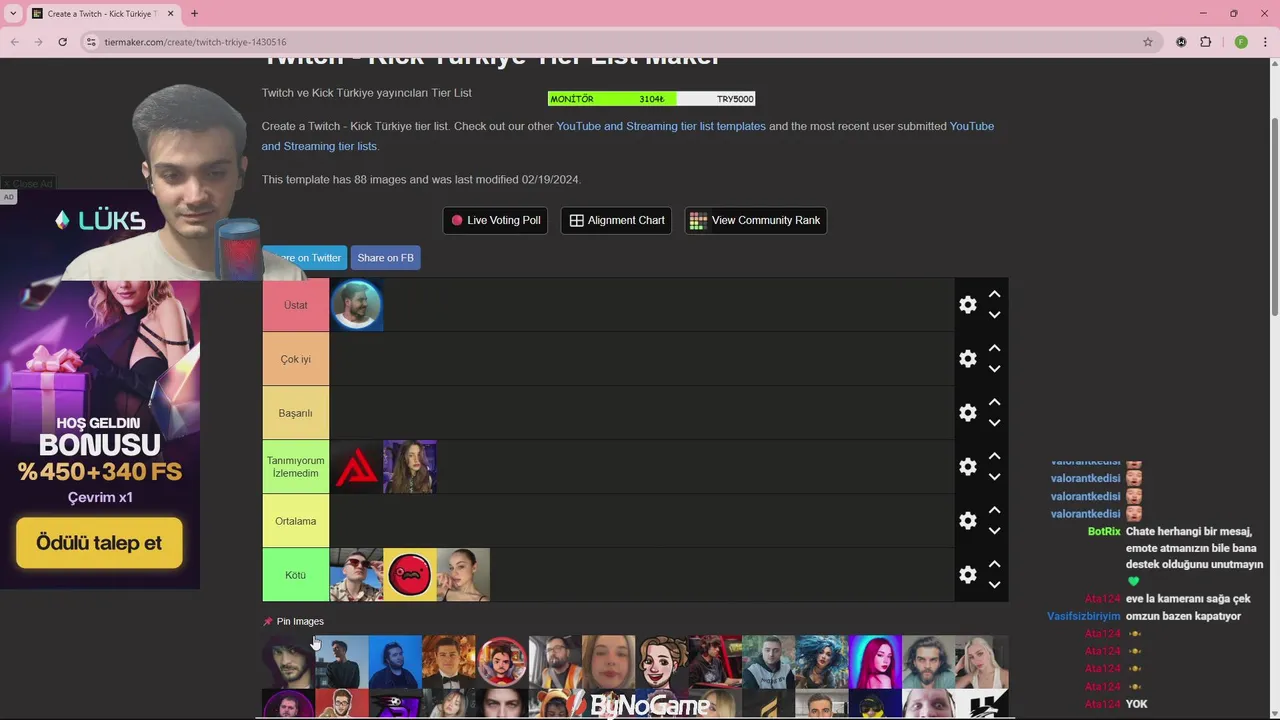The image size is (1280, 720).
Task: Move the Başarılı row up
Action: click(994, 402)
